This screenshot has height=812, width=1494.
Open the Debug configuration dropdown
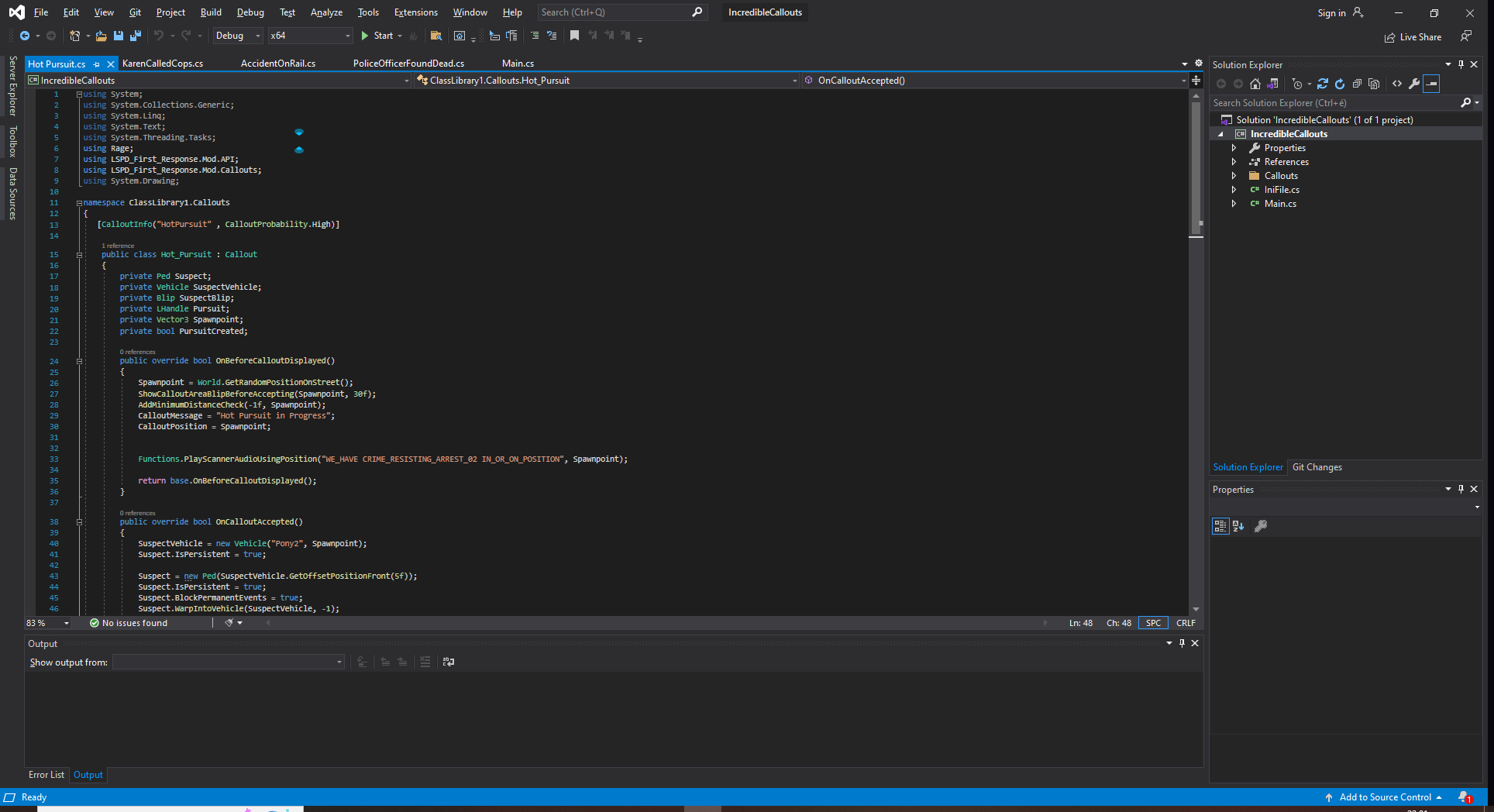[238, 36]
